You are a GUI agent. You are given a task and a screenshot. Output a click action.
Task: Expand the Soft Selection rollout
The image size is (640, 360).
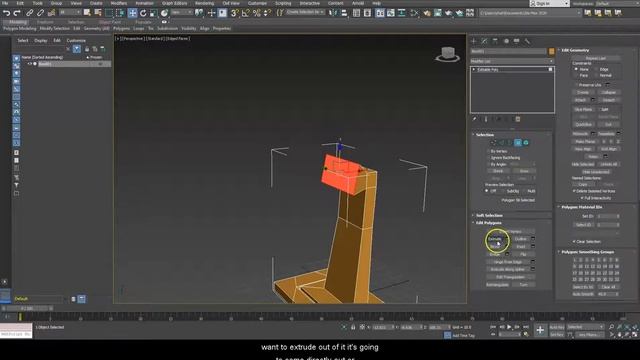tap(489, 216)
